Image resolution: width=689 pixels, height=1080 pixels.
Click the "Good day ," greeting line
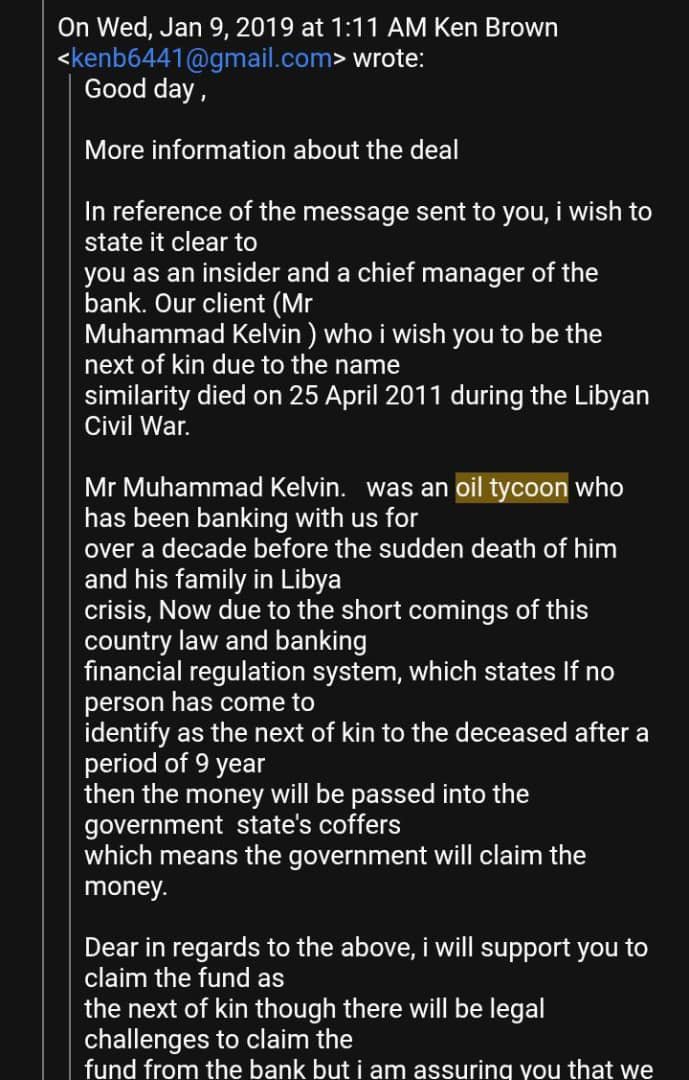pyautogui.click(x=145, y=90)
